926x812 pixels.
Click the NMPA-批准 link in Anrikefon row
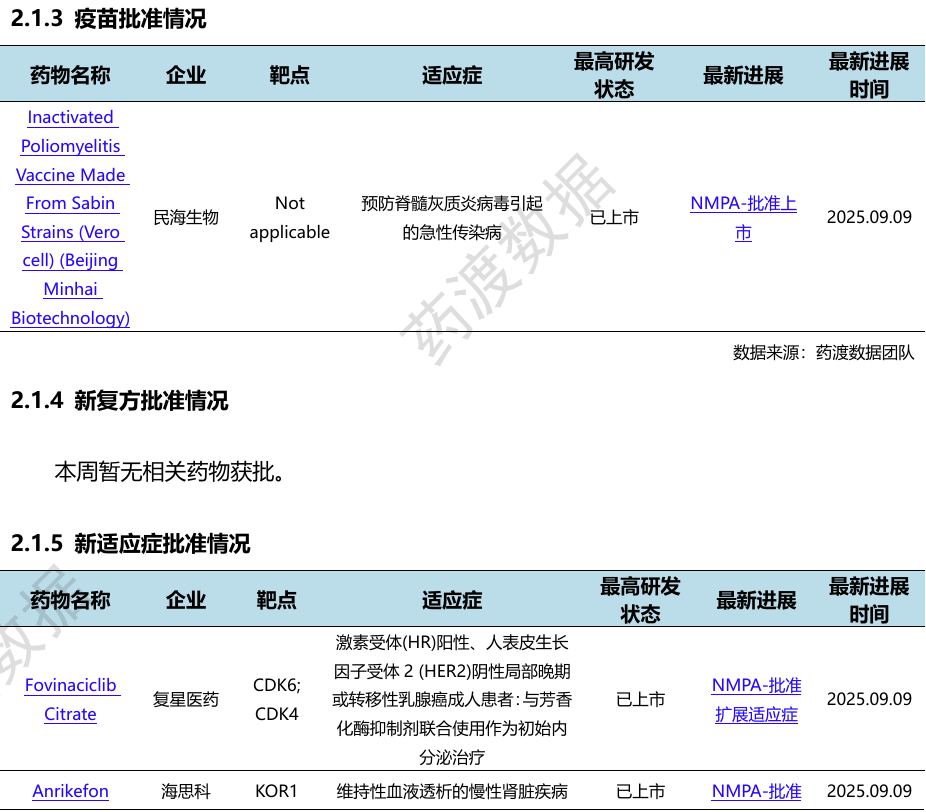click(x=757, y=791)
